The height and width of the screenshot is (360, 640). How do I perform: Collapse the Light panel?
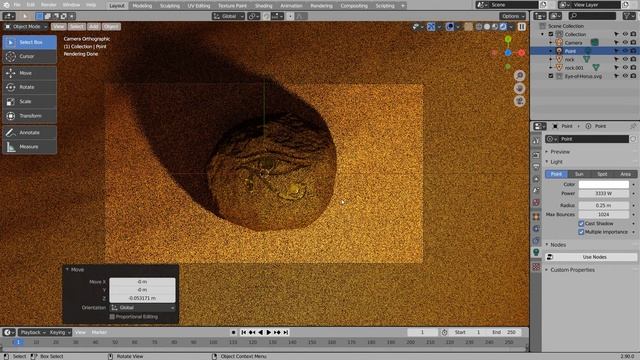pyautogui.click(x=556, y=162)
